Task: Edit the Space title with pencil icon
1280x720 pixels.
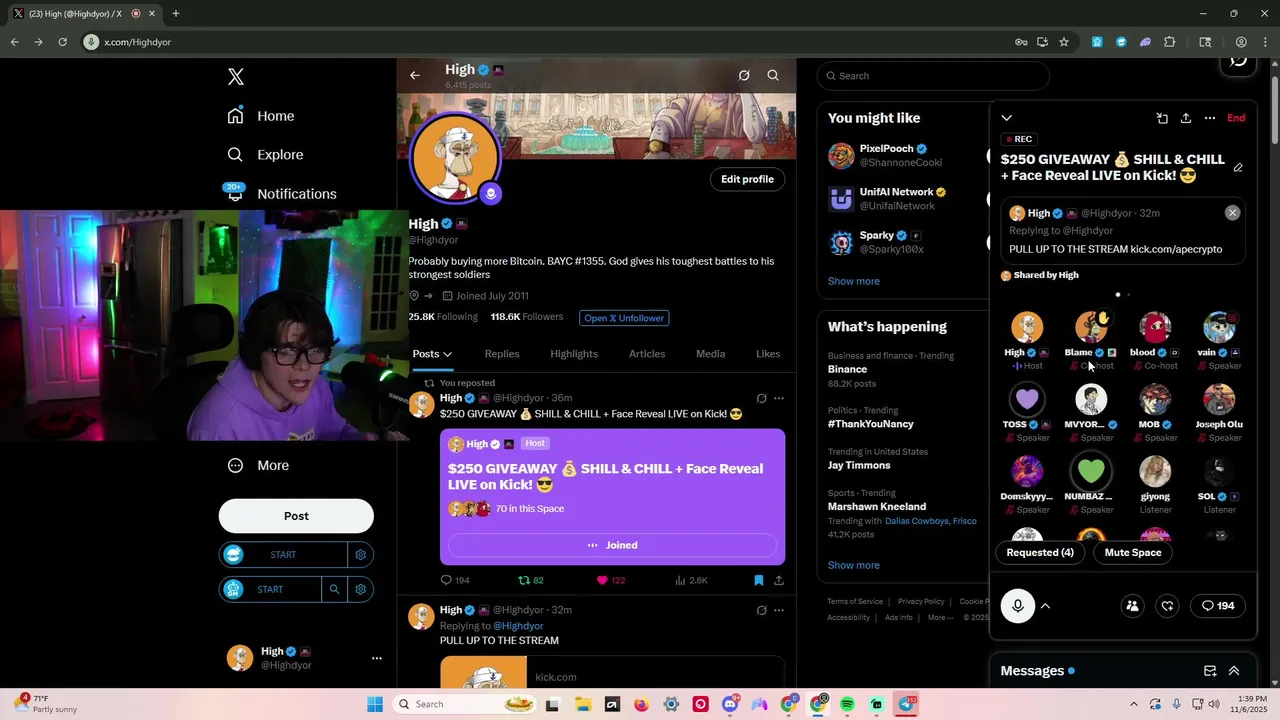Action: pyautogui.click(x=1238, y=168)
